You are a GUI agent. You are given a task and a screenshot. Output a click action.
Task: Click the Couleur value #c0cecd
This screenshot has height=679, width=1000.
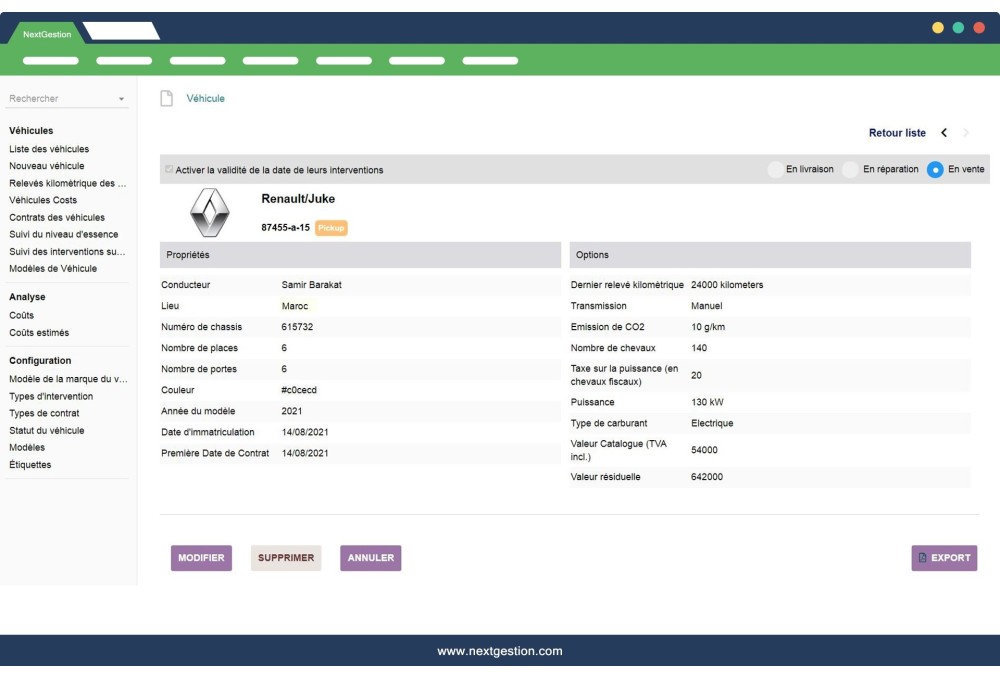coord(299,390)
